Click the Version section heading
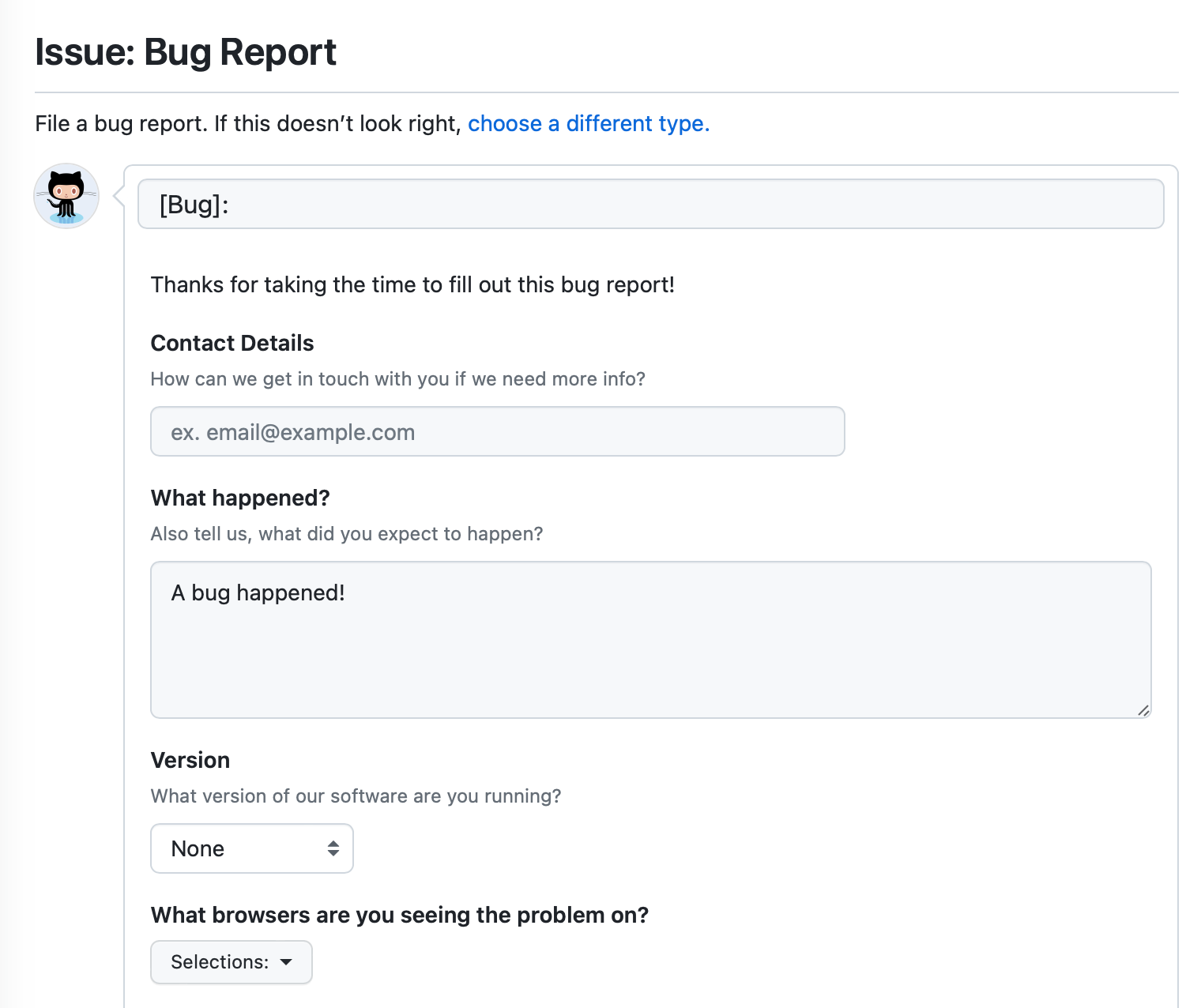Screen dimensions: 1201x1008 190,759
